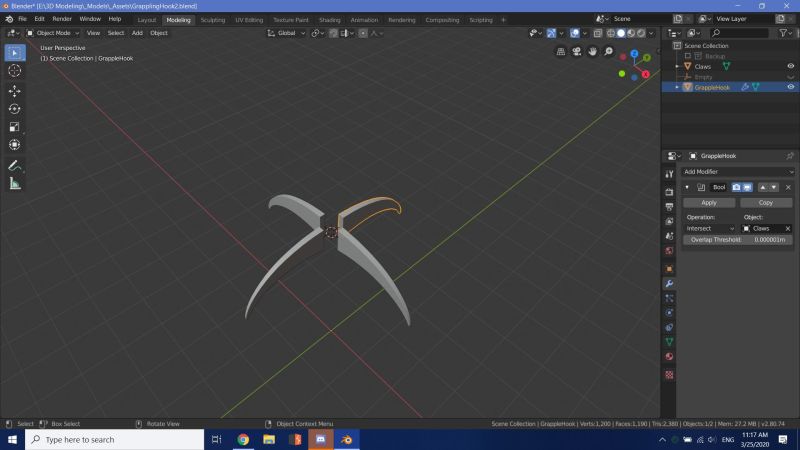Open the World properties tab
The height and width of the screenshot is (450, 800).
(669, 251)
